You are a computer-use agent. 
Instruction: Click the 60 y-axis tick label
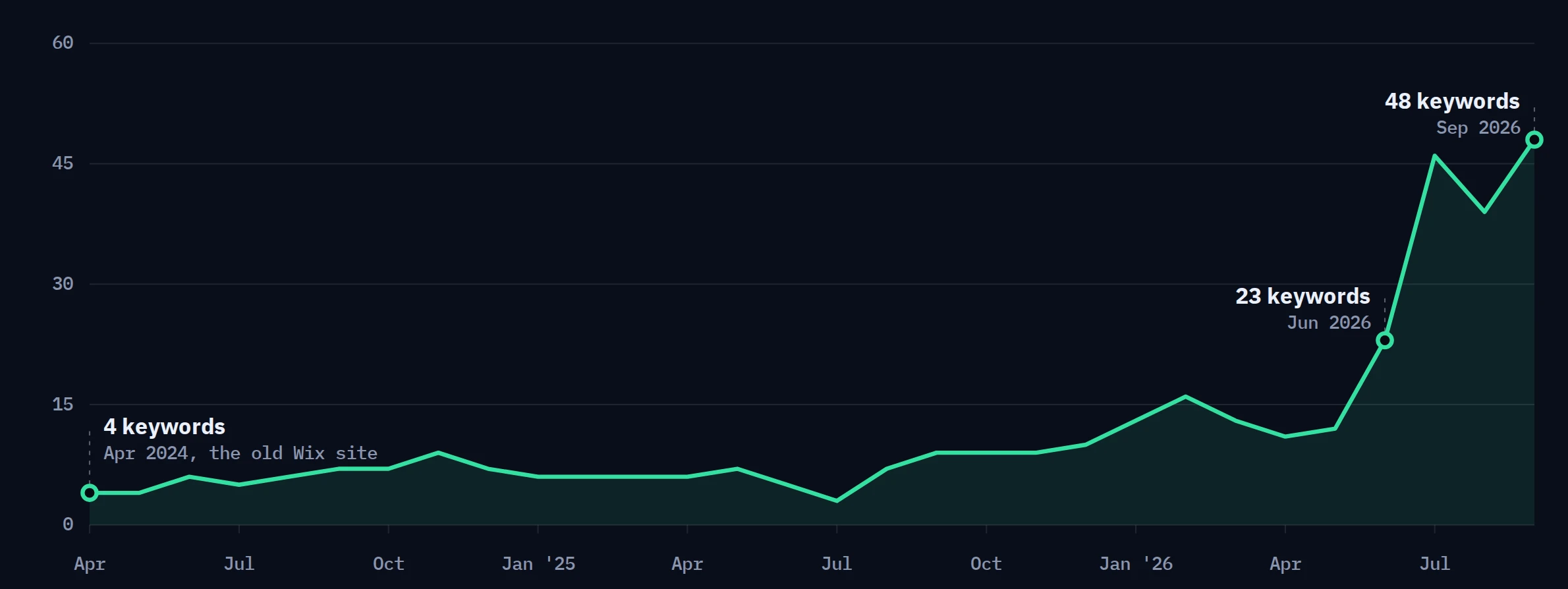click(63, 43)
